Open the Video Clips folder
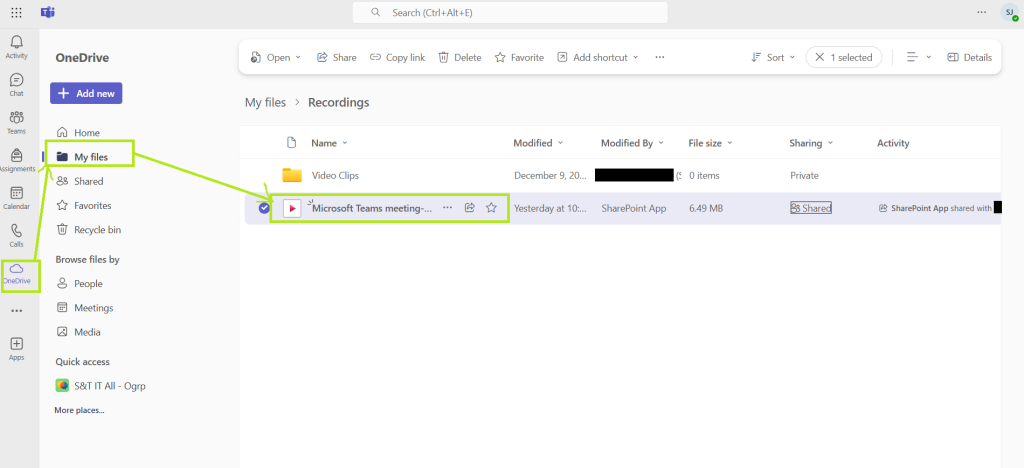 [335, 175]
